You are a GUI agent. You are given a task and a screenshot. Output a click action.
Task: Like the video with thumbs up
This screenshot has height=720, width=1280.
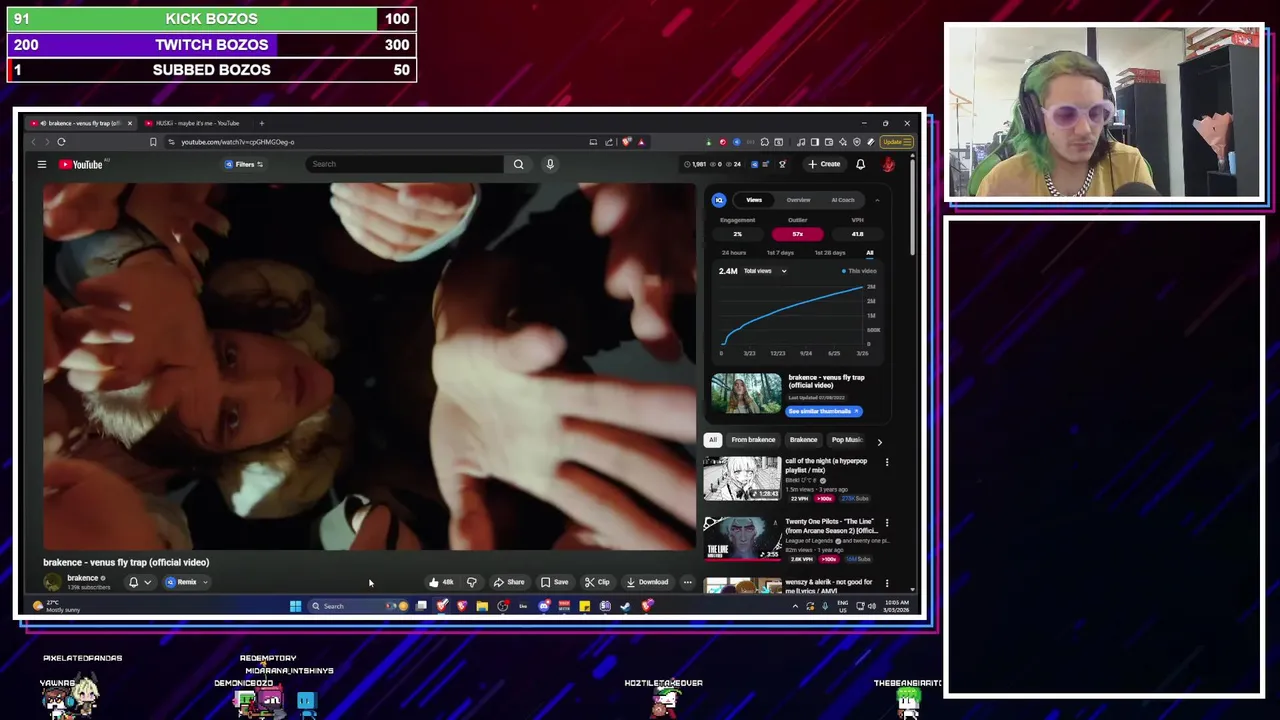click(440, 582)
